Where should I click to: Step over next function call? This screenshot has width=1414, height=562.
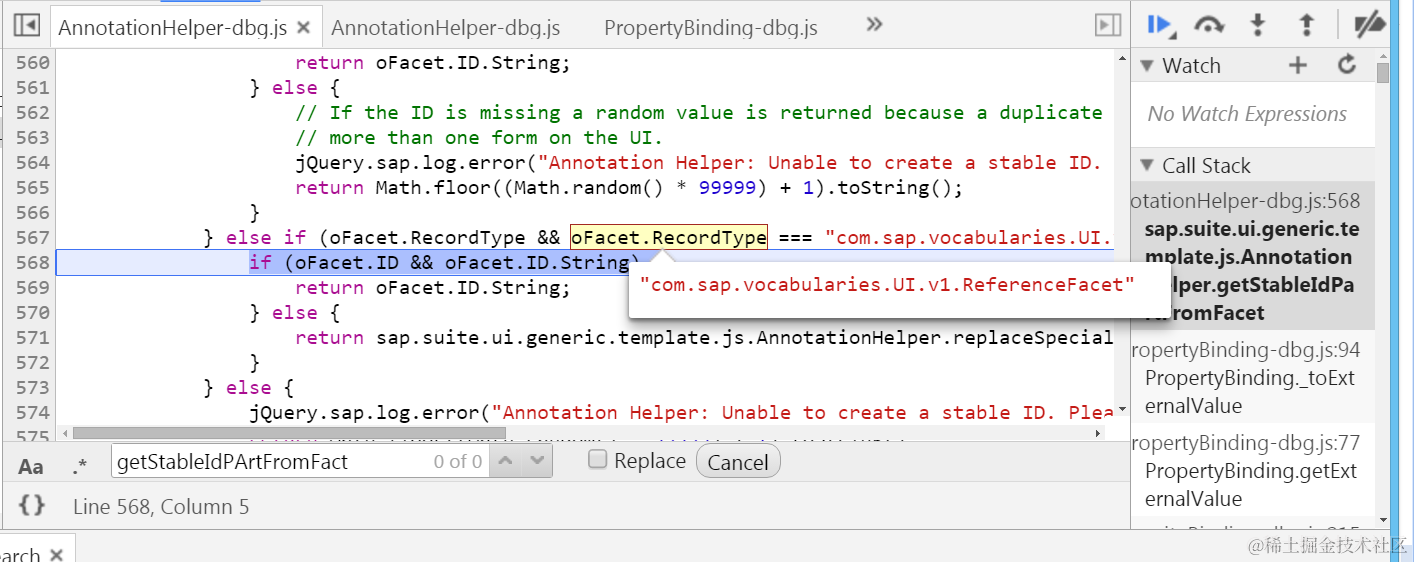point(1209,25)
